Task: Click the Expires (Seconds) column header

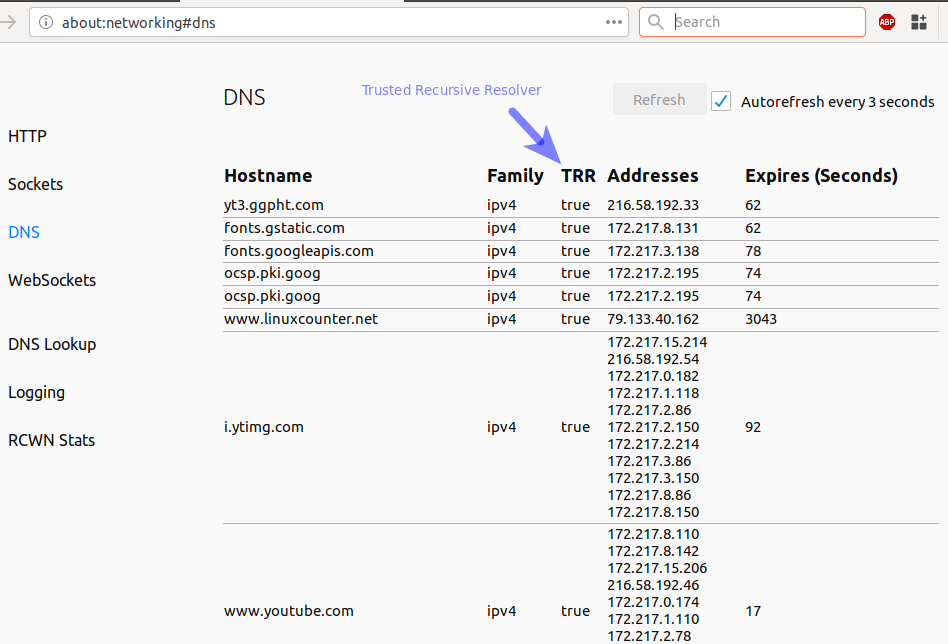Action: (821, 176)
